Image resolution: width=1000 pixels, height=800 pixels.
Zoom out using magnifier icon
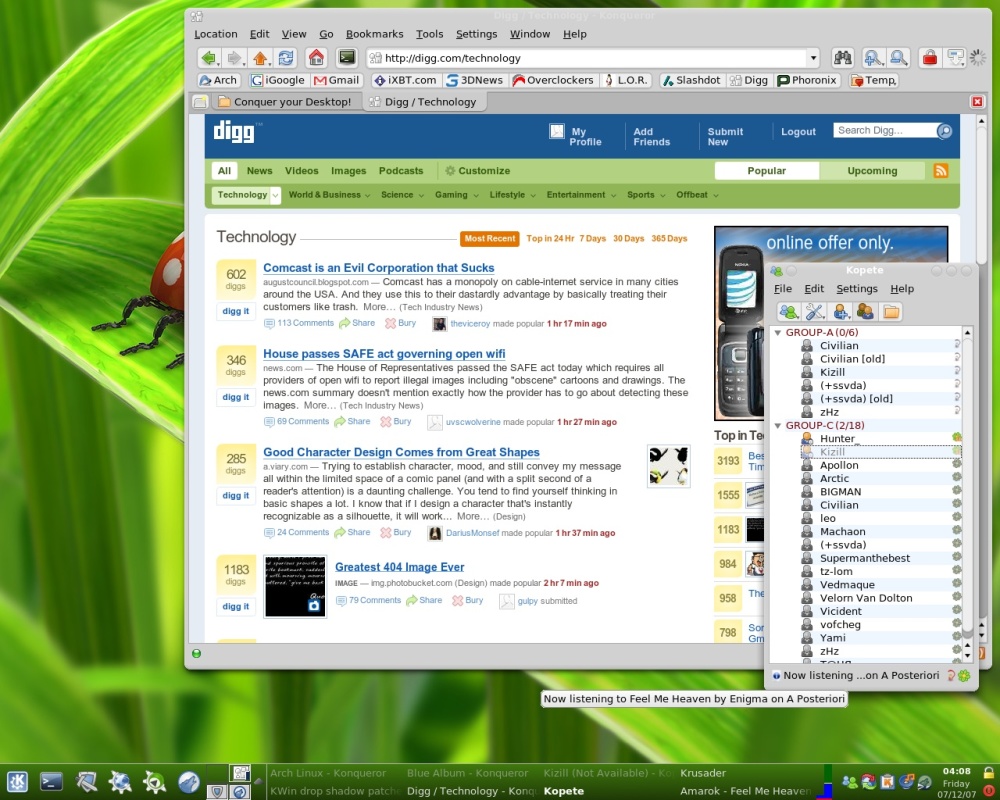pyautogui.click(x=898, y=58)
